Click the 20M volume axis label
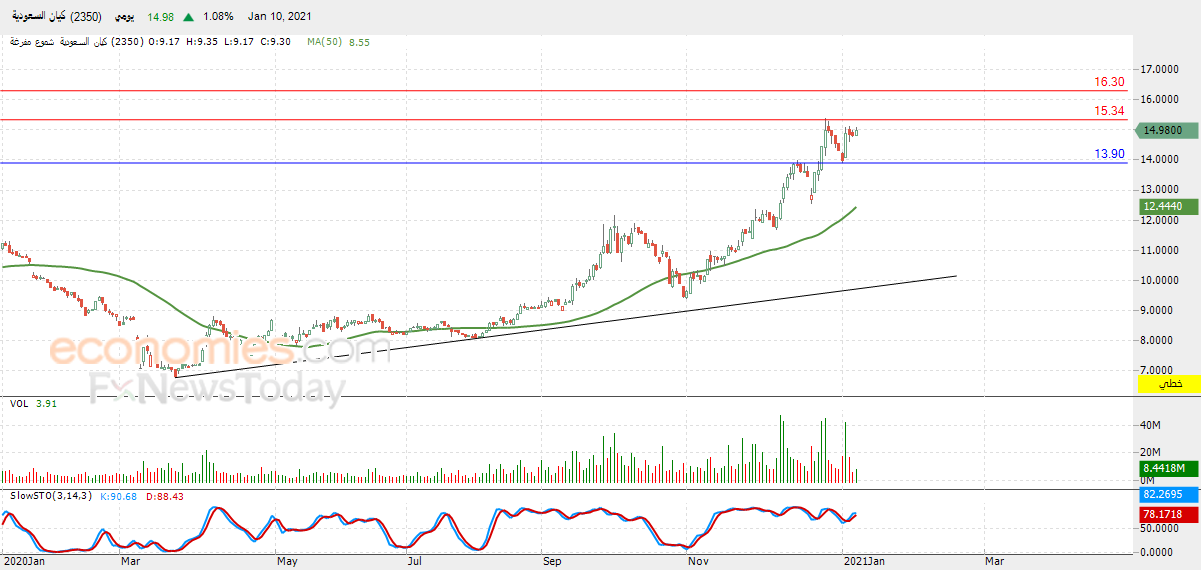The height and width of the screenshot is (570, 1201). click(x=1150, y=451)
